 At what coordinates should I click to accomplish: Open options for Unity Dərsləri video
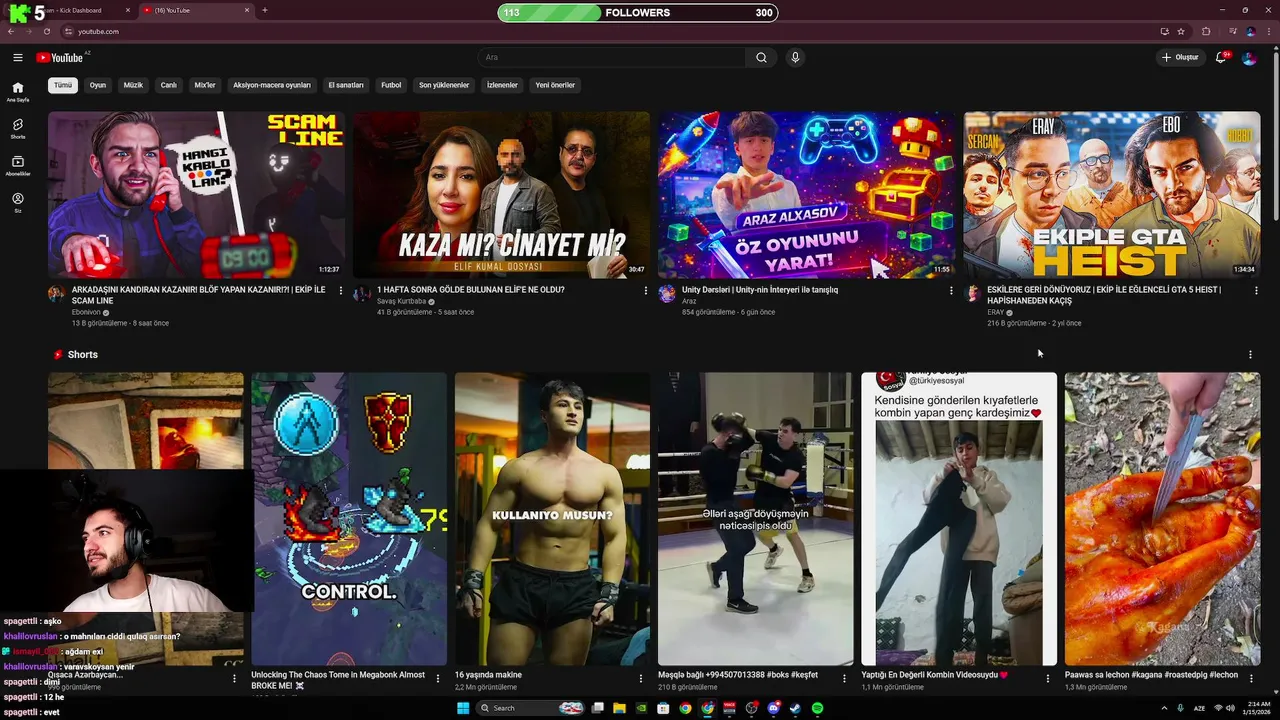pos(951,290)
